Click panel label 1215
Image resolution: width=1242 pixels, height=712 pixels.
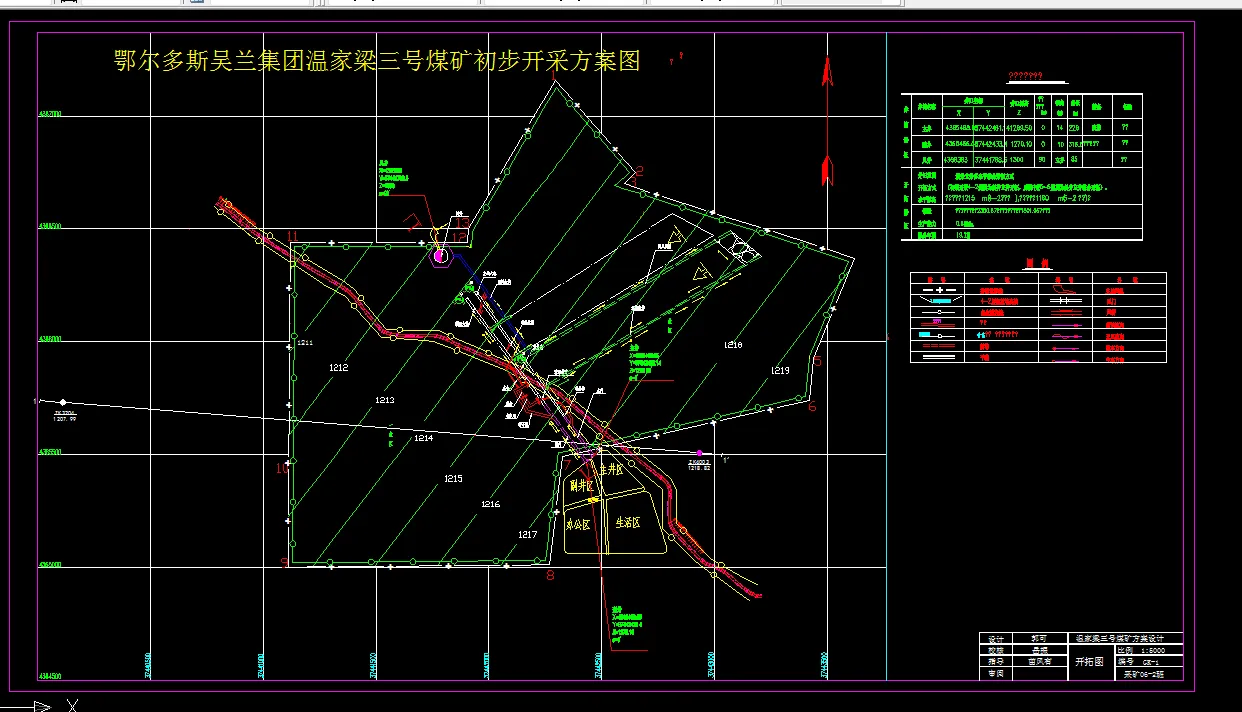coord(453,479)
